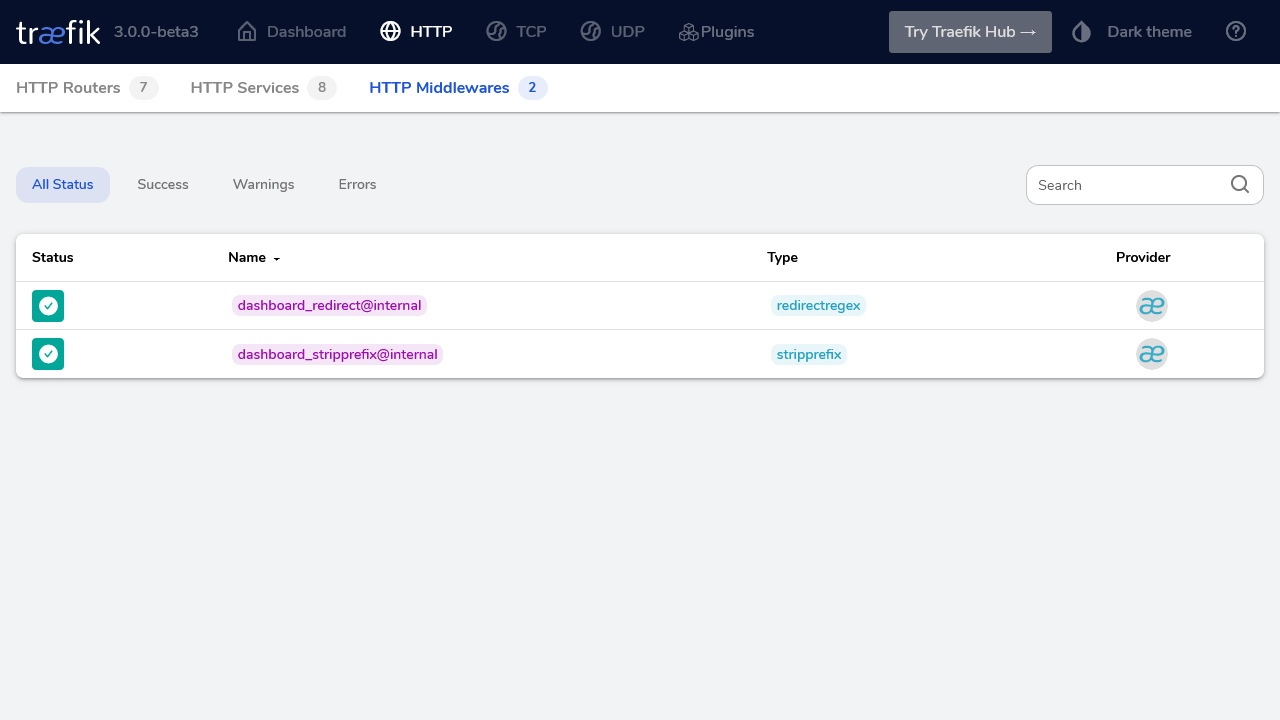Image resolution: width=1280 pixels, height=720 pixels.
Task: Click the search magnifier icon
Action: pos(1240,185)
